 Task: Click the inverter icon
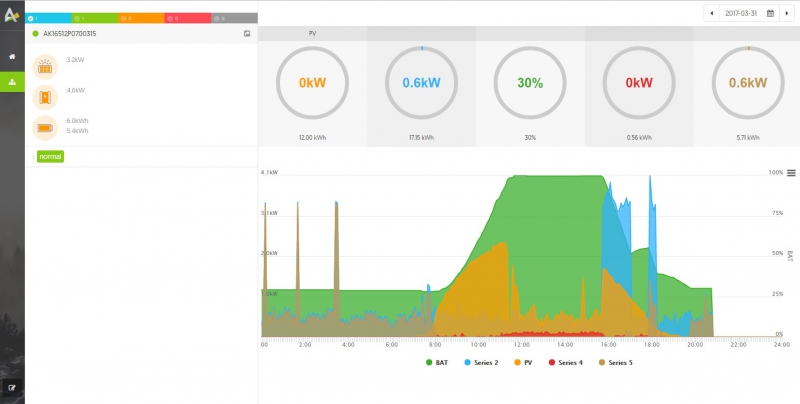click(x=45, y=97)
